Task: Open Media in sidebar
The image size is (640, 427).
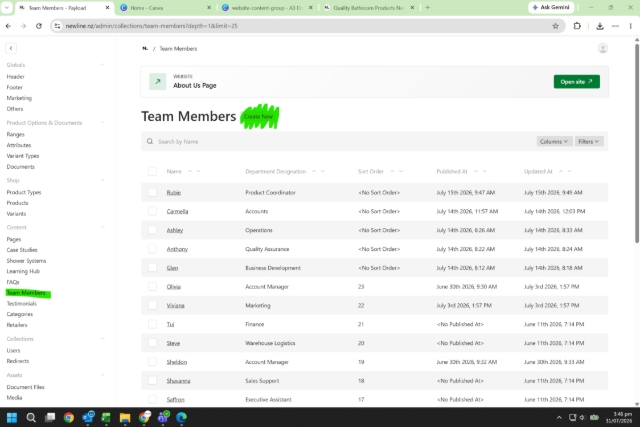Action: pyautogui.click(x=14, y=397)
